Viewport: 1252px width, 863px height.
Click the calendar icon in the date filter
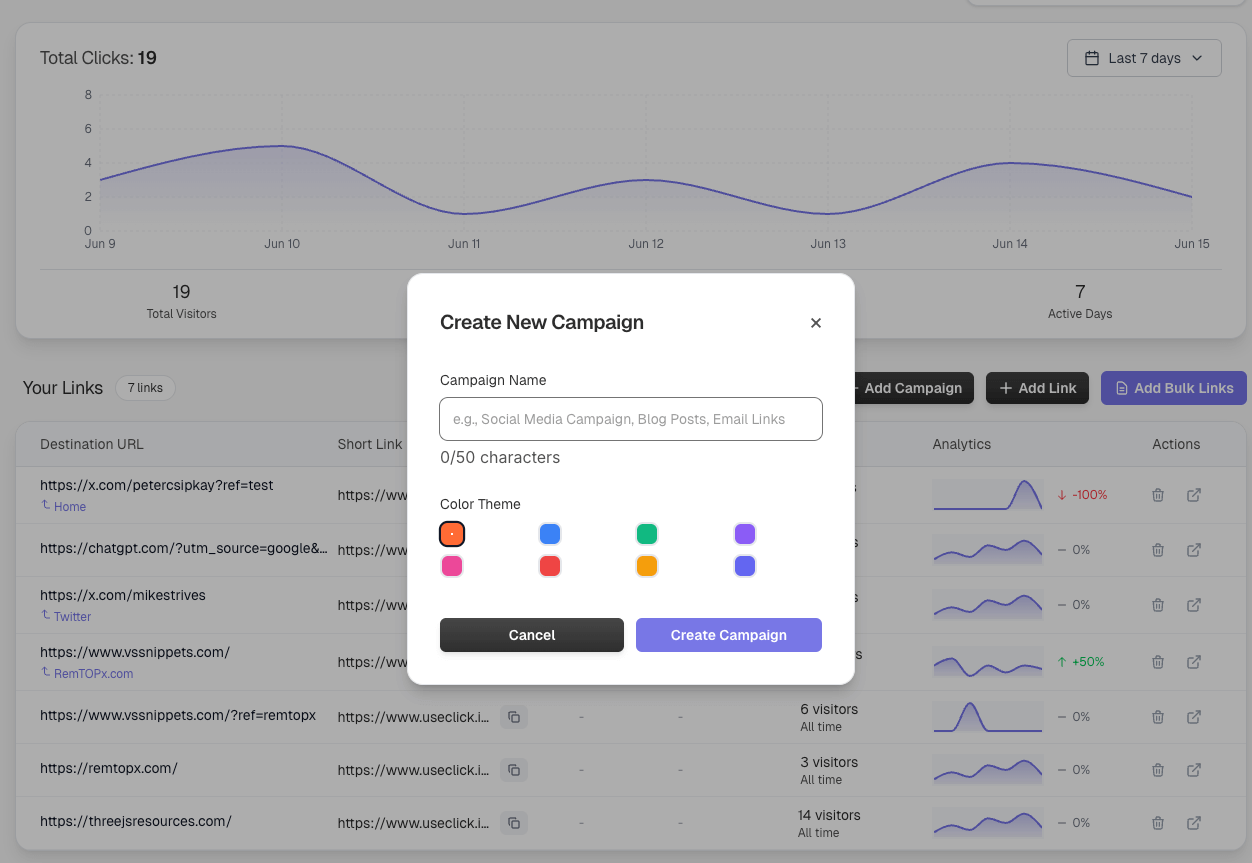pyautogui.click(x=1093, y=58)
